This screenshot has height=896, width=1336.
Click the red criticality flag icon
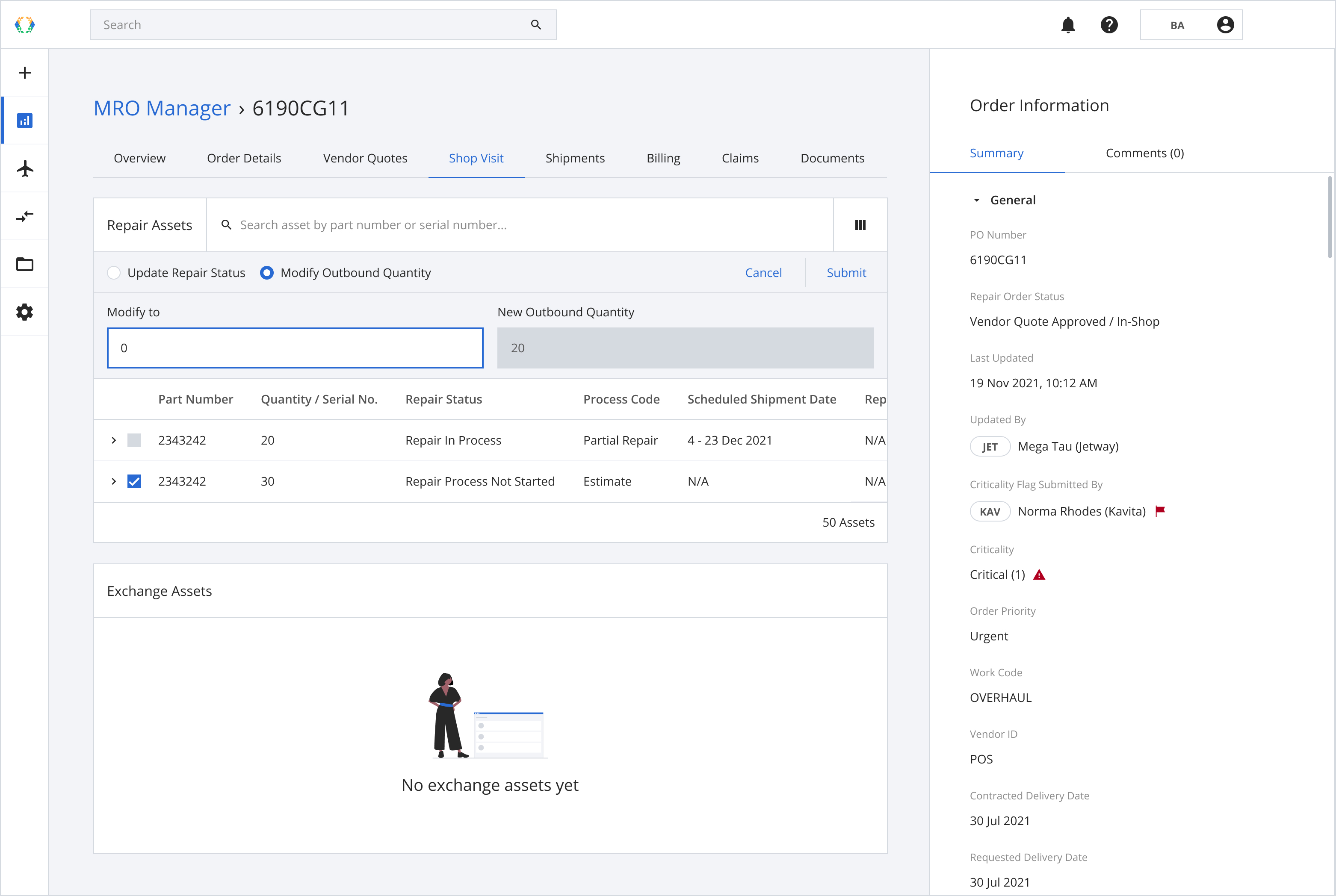click(1160, 511)
